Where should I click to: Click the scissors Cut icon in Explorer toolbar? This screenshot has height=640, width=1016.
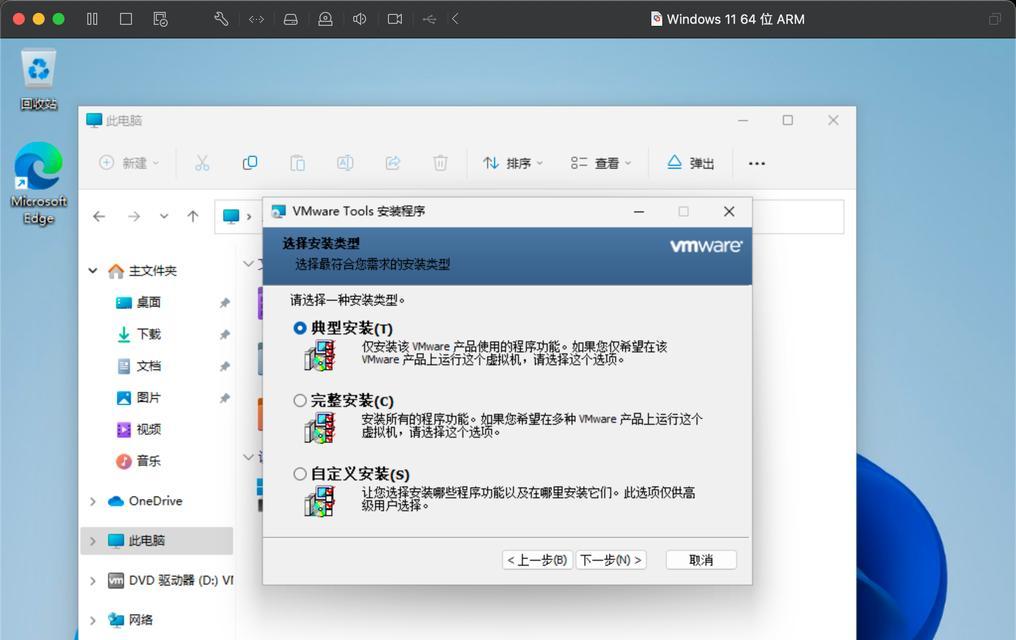coord(202,163)
